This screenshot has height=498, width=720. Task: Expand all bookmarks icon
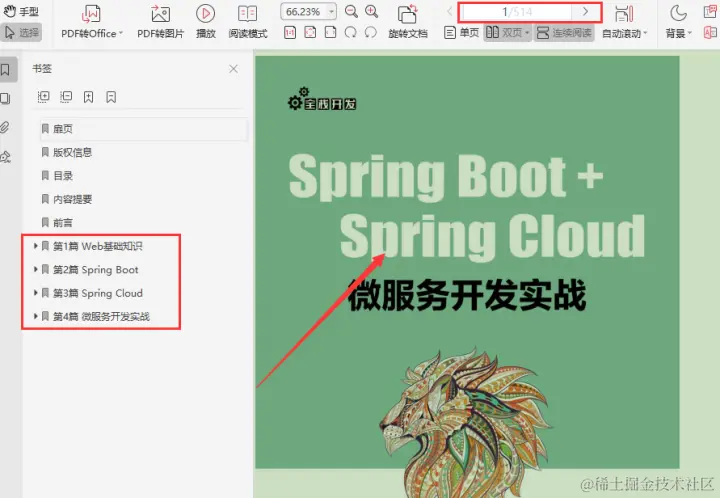coord(44,96)
